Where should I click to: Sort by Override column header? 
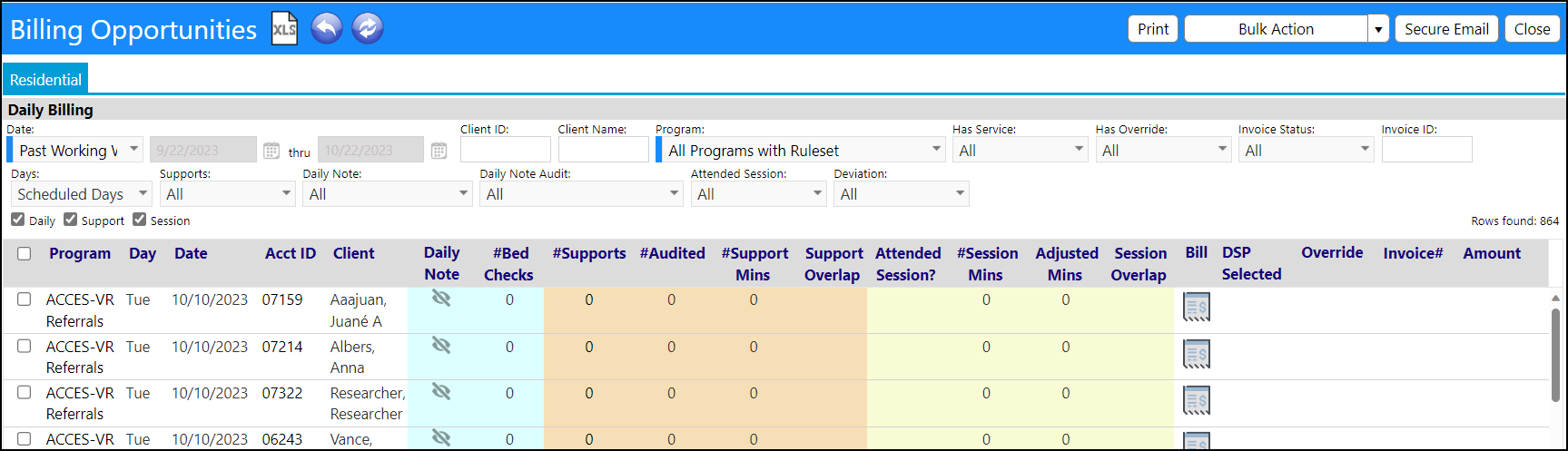point(1332,252)
